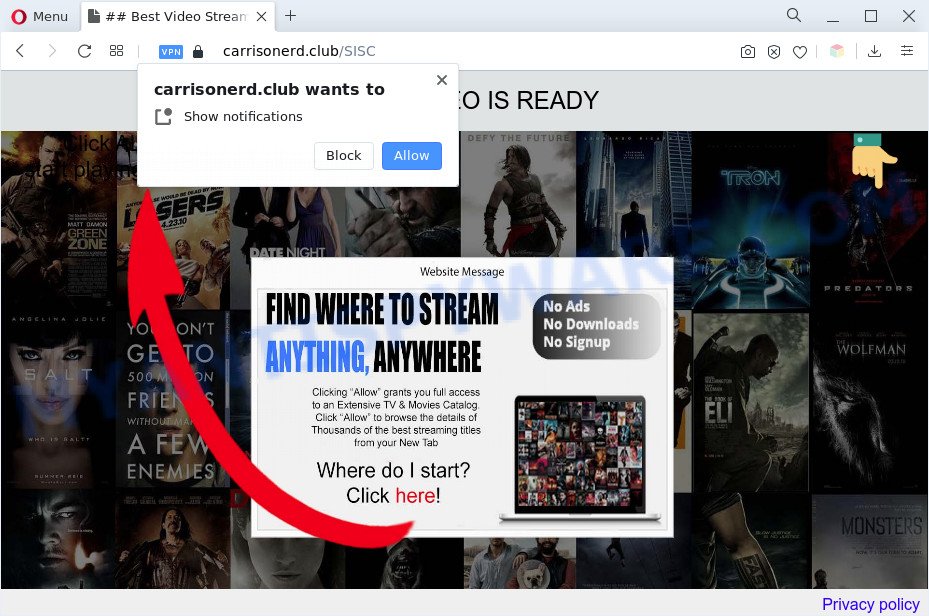Toggle the VPN badge in address bar
This screenshot has height=616, width=929.
pos(171,52)
